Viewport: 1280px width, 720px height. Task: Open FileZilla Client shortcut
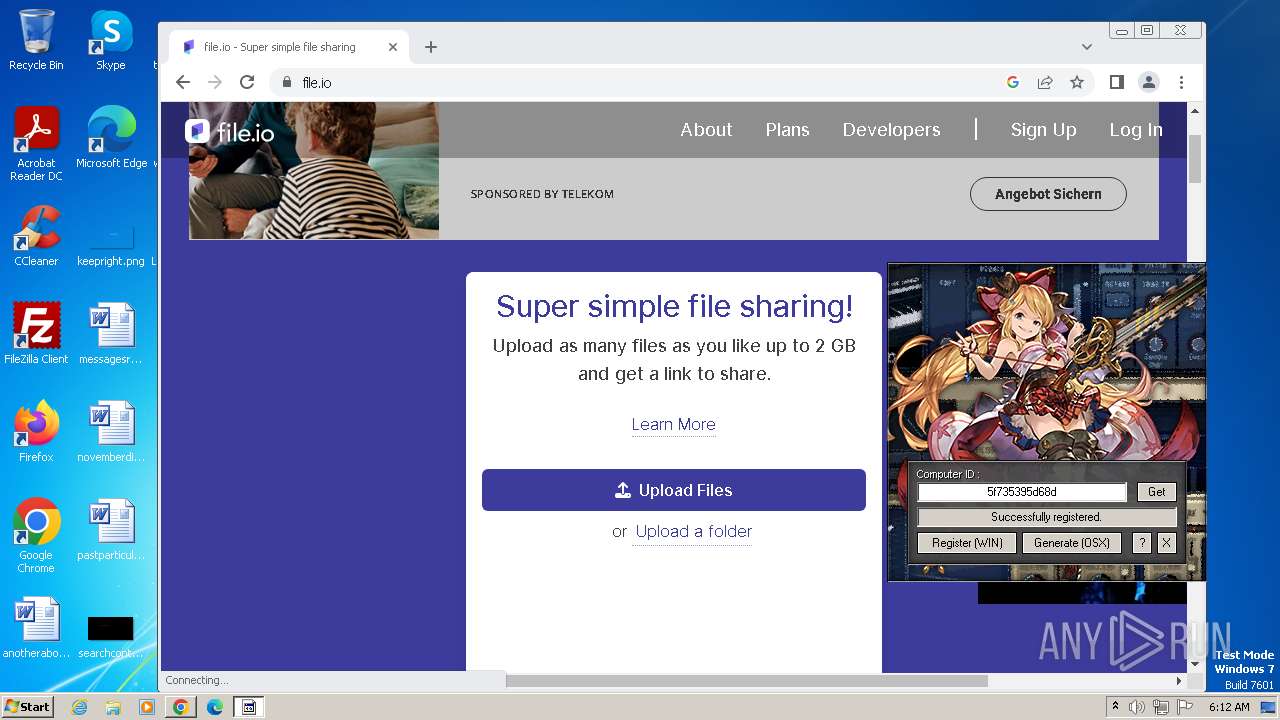point(36,334)
